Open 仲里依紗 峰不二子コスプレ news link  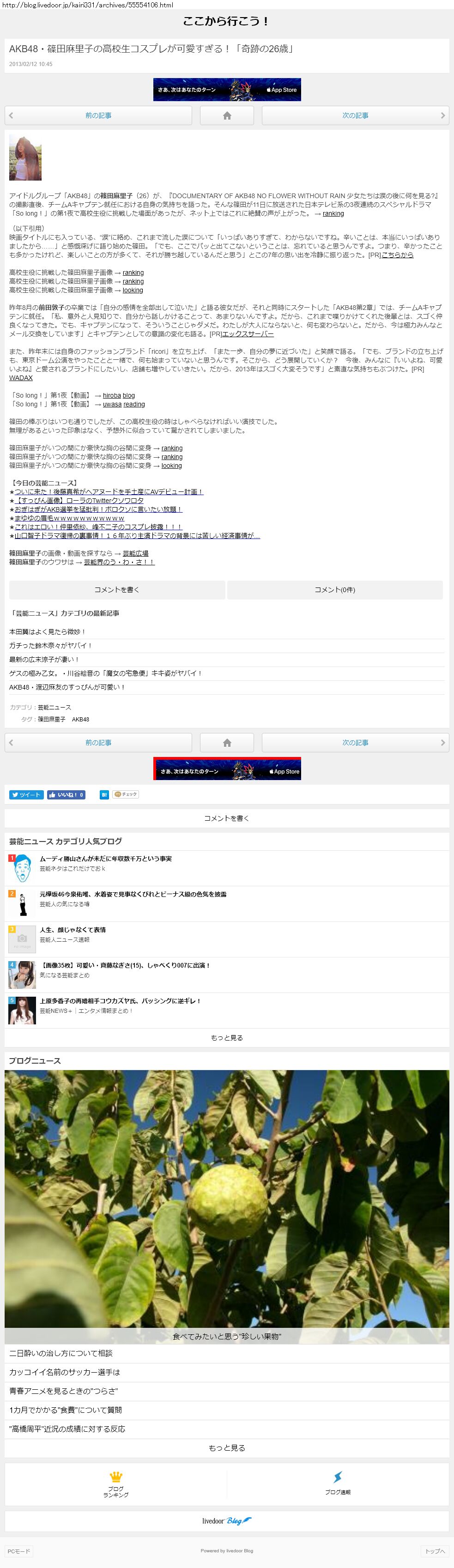98,527
